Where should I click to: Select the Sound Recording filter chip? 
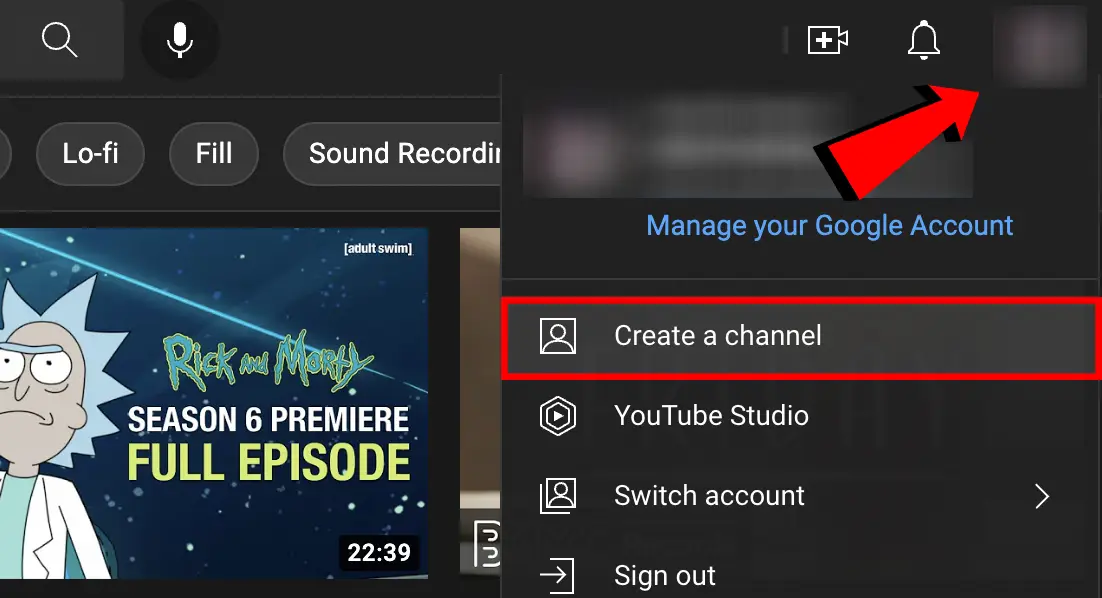click(400, 154)
